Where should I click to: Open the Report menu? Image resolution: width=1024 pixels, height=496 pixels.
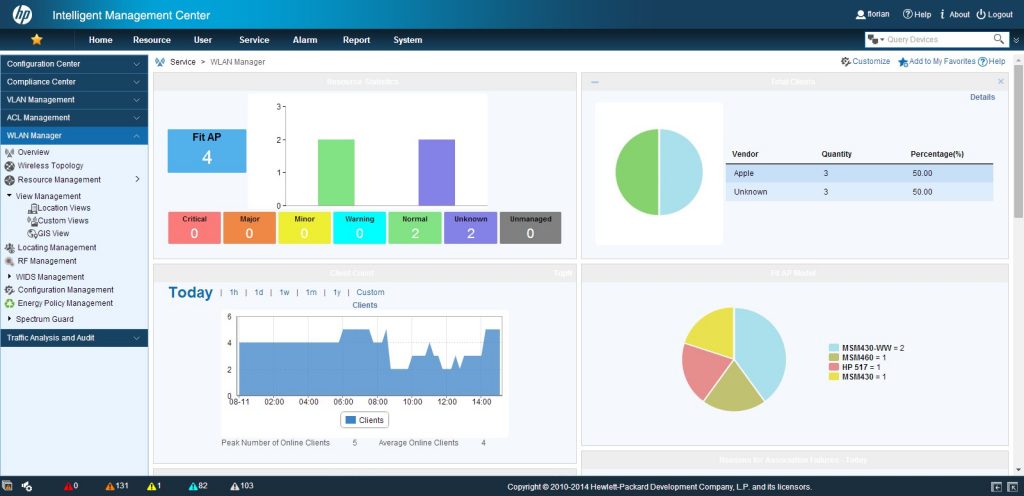pos(357,40)
